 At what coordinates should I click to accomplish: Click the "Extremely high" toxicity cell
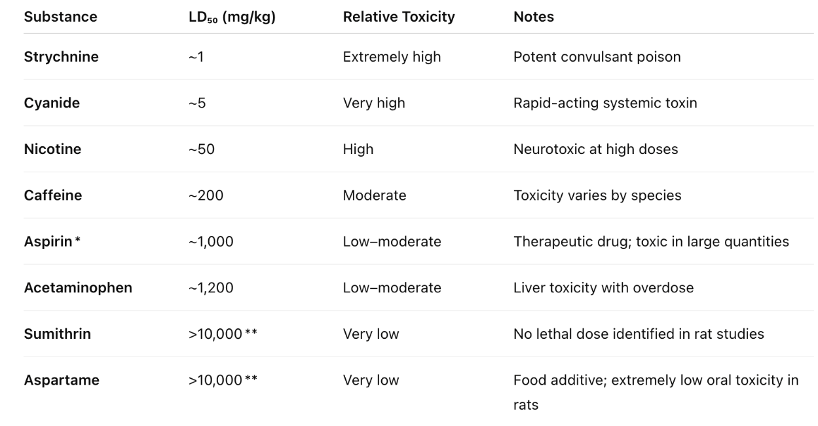pos(391,57)
